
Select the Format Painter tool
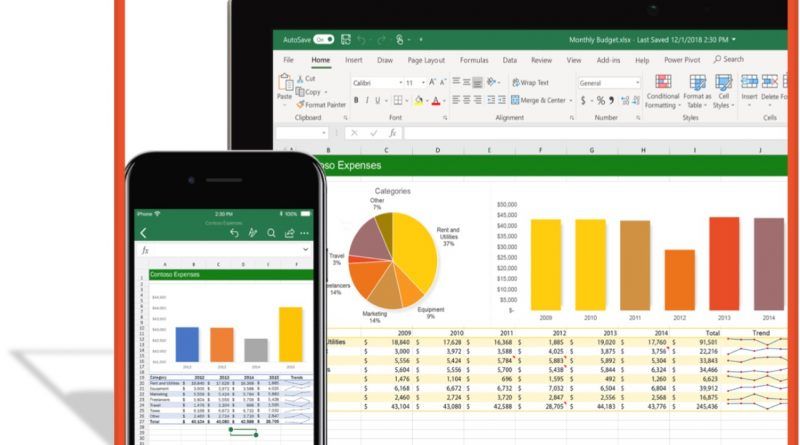pos(321,105)
